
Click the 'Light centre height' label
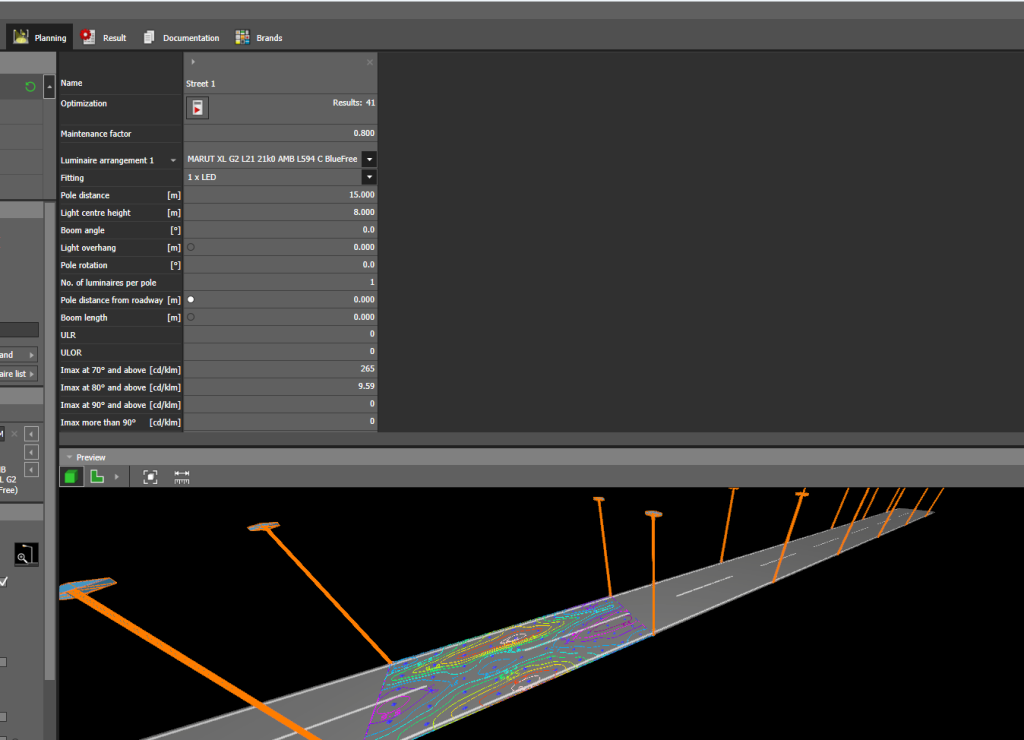click(95, 213)
